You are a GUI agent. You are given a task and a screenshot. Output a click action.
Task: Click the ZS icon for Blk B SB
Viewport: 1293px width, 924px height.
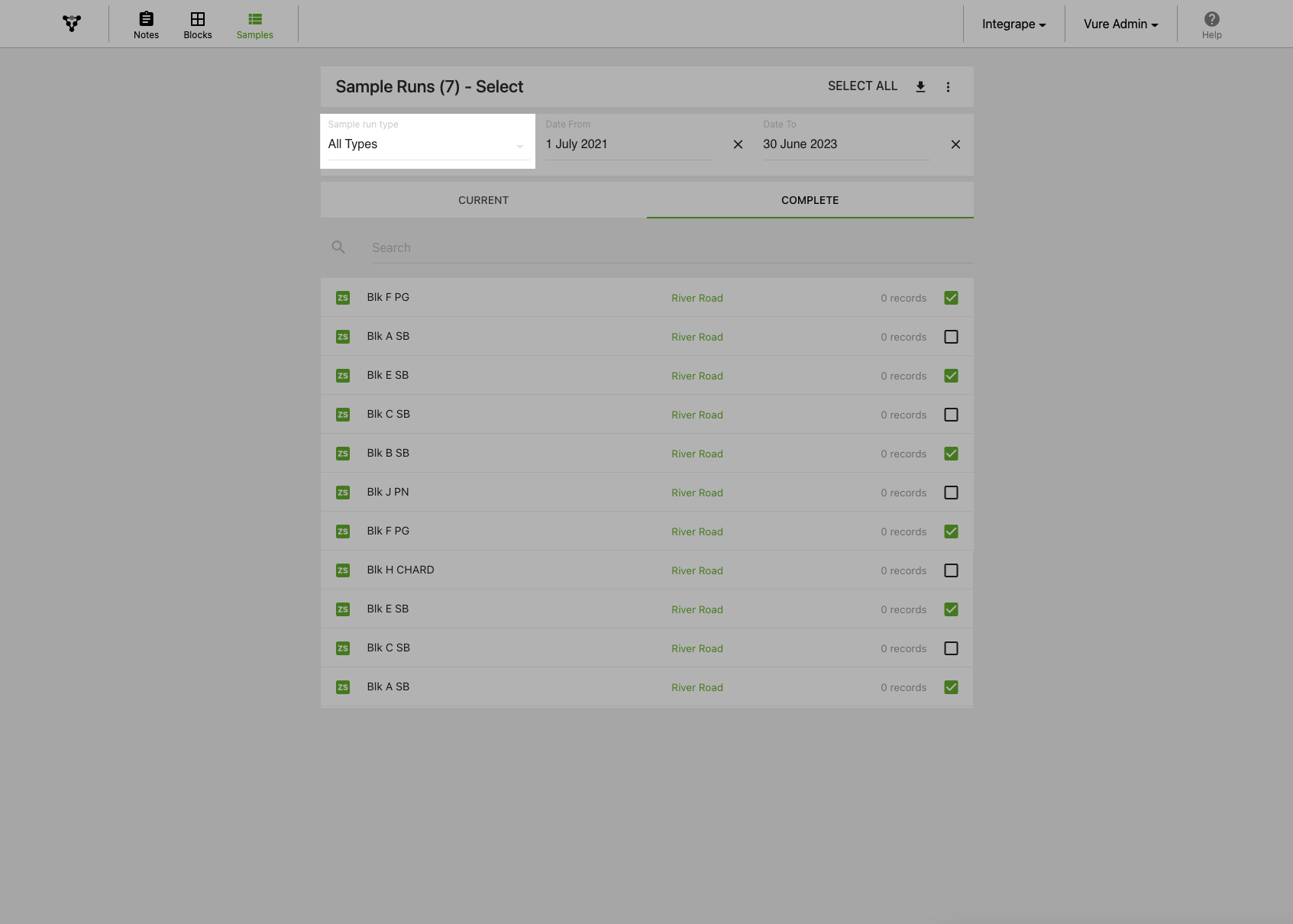click(x=343, y=454)
